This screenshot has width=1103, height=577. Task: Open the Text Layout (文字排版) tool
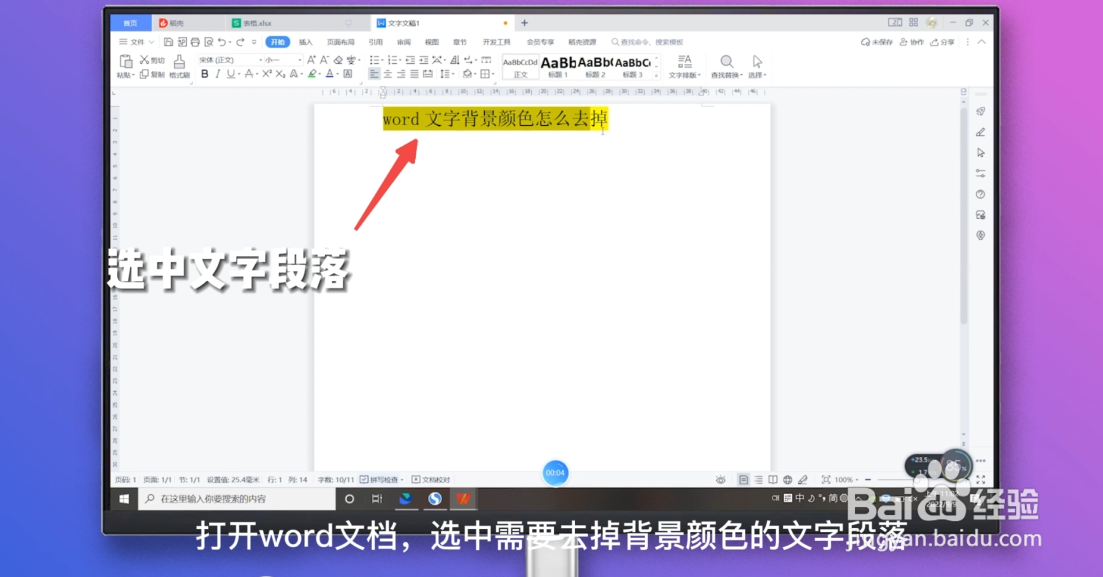pyautogui.click(x=684, y=66)
